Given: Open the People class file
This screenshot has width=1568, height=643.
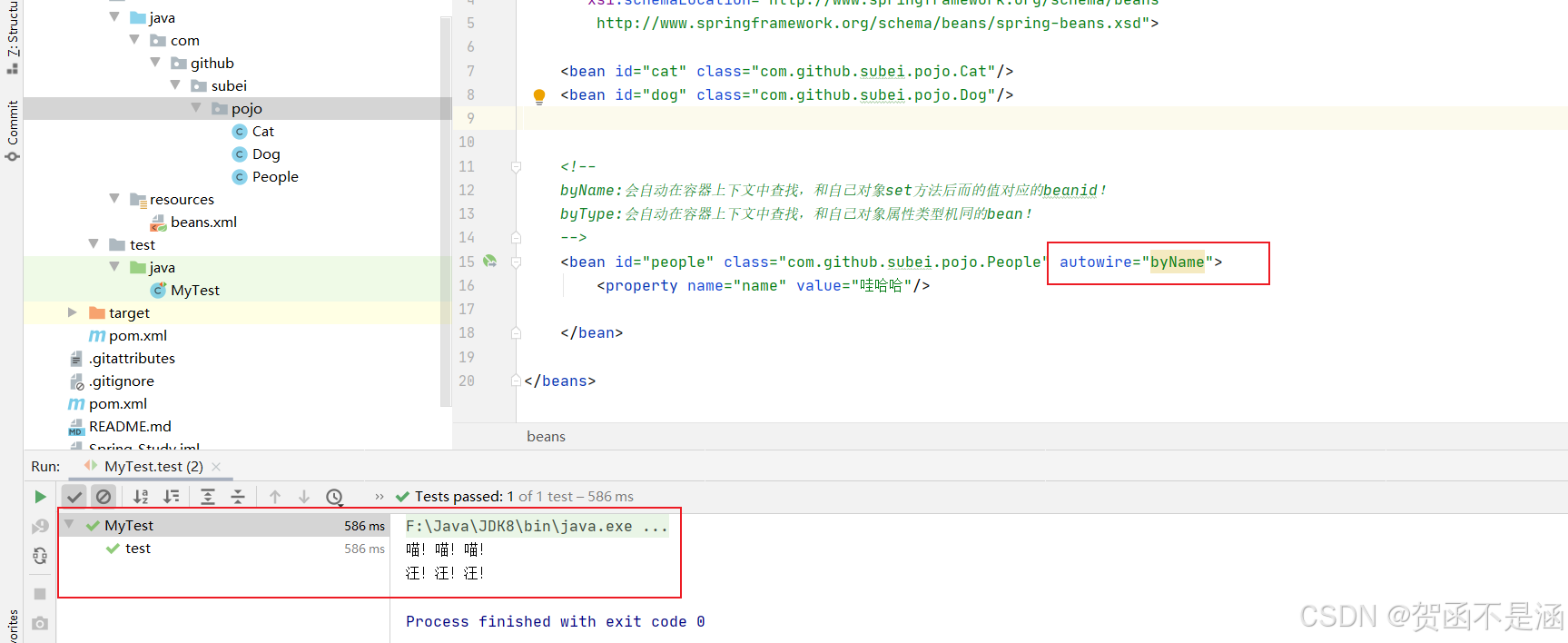Looking at the screenshot, I should (x=275, y=176).
